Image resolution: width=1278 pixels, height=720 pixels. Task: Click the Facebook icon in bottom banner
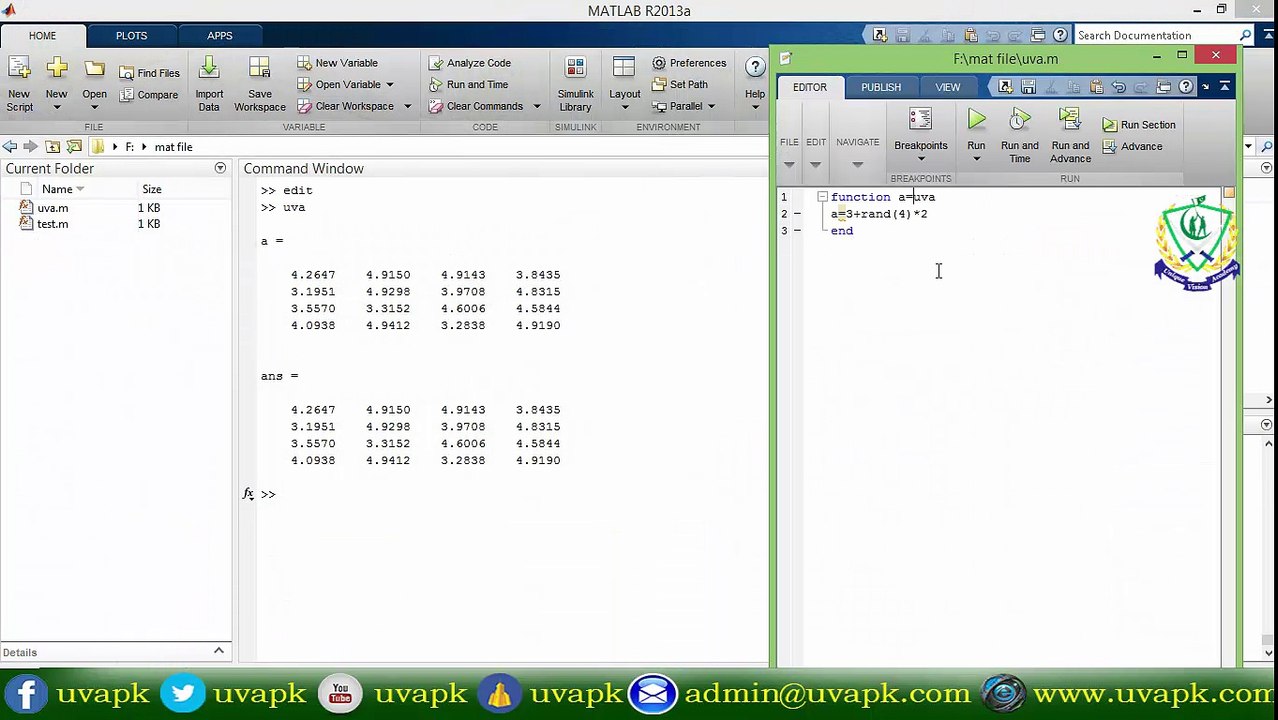pyautogui.click(x=26, y=694)
